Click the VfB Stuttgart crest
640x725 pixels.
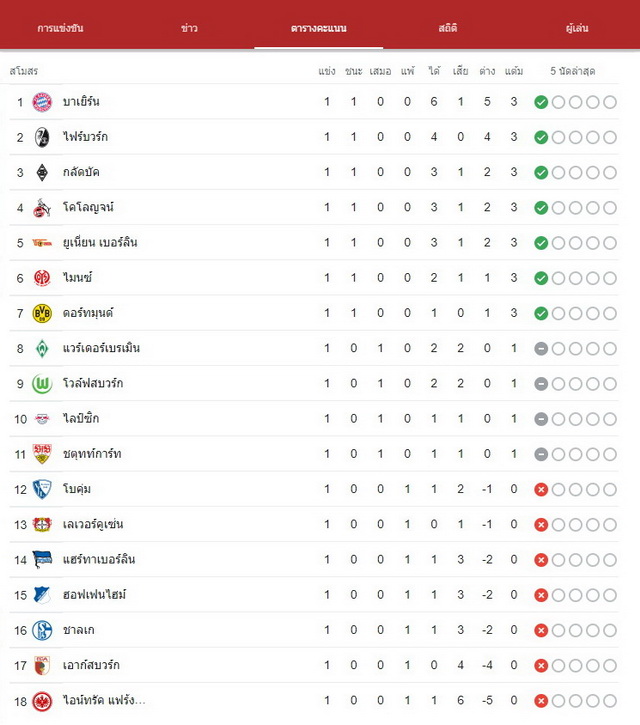(x=42, y=454)
